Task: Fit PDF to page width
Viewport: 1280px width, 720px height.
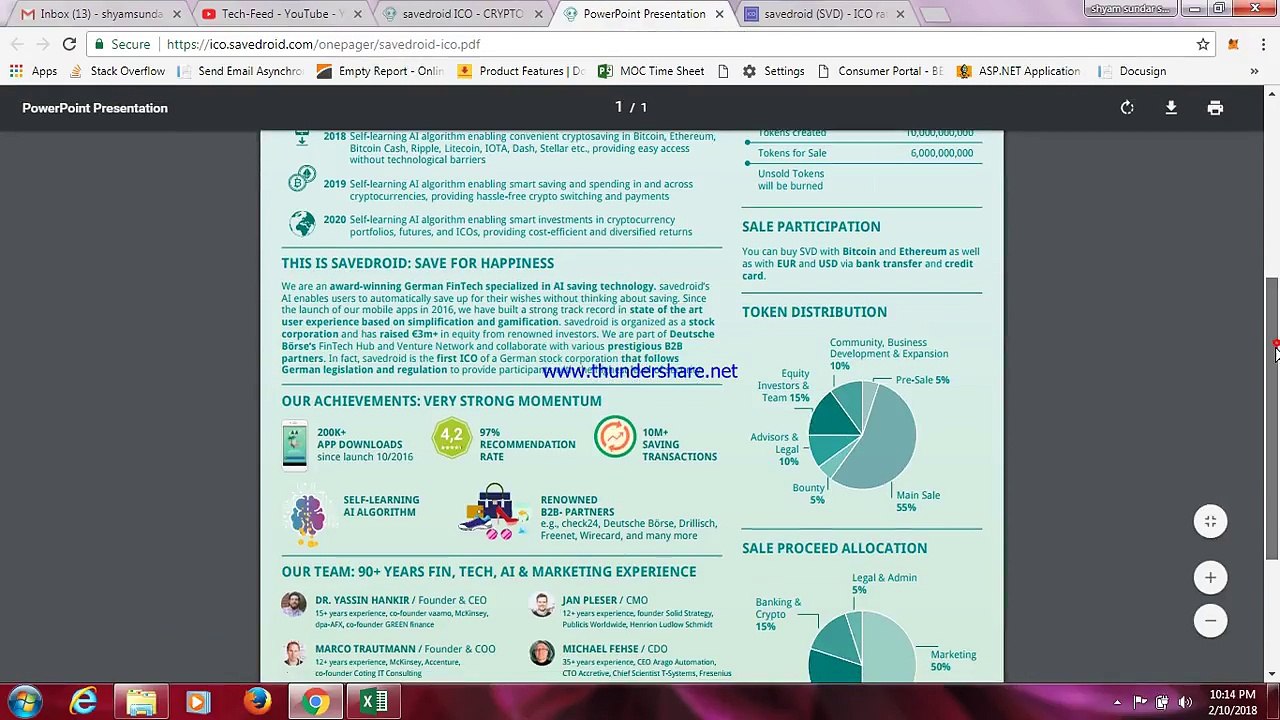Action: (x=1210, y=521)
